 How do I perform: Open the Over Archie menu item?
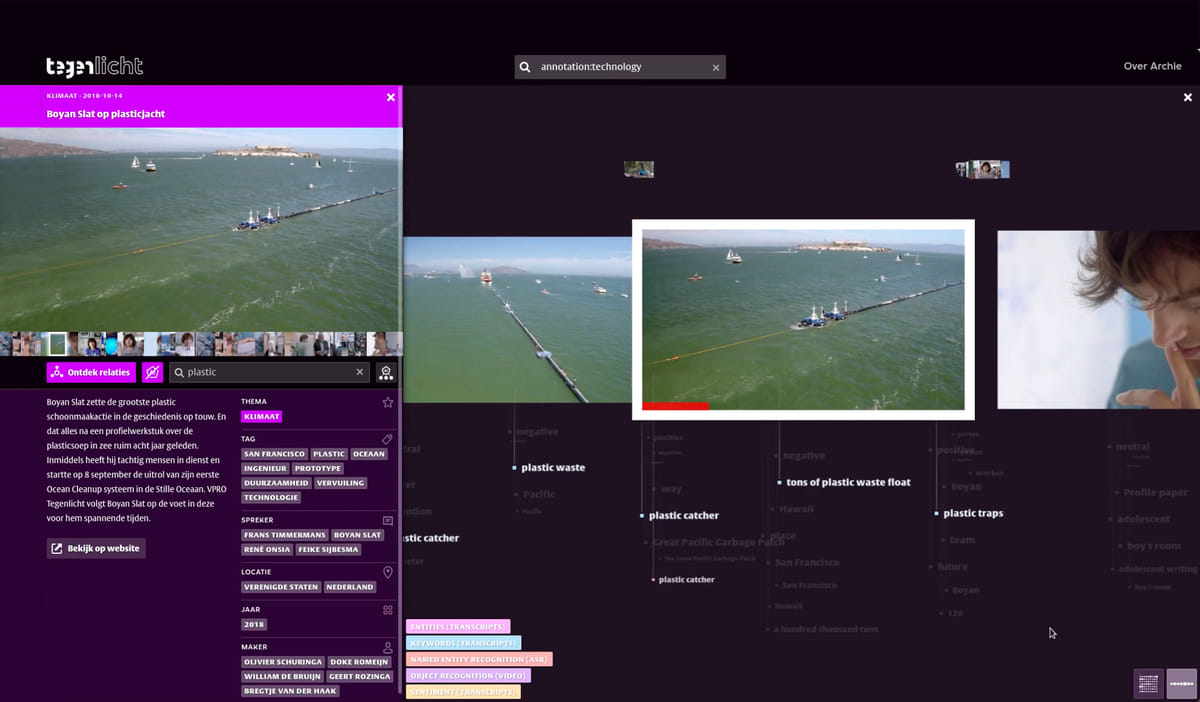click(x=1152, y=67)
